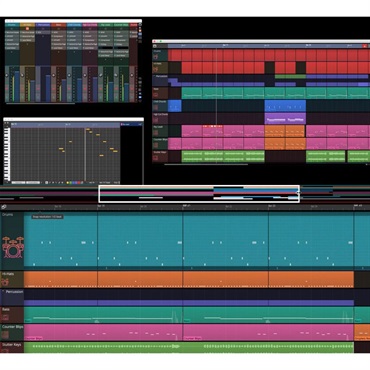Image resolution: width=370 pixels, height=370 pixels.
Task: Open the first plug-in slot on the Pity Lead mixer channel
Action: click(x=105, y=32)
